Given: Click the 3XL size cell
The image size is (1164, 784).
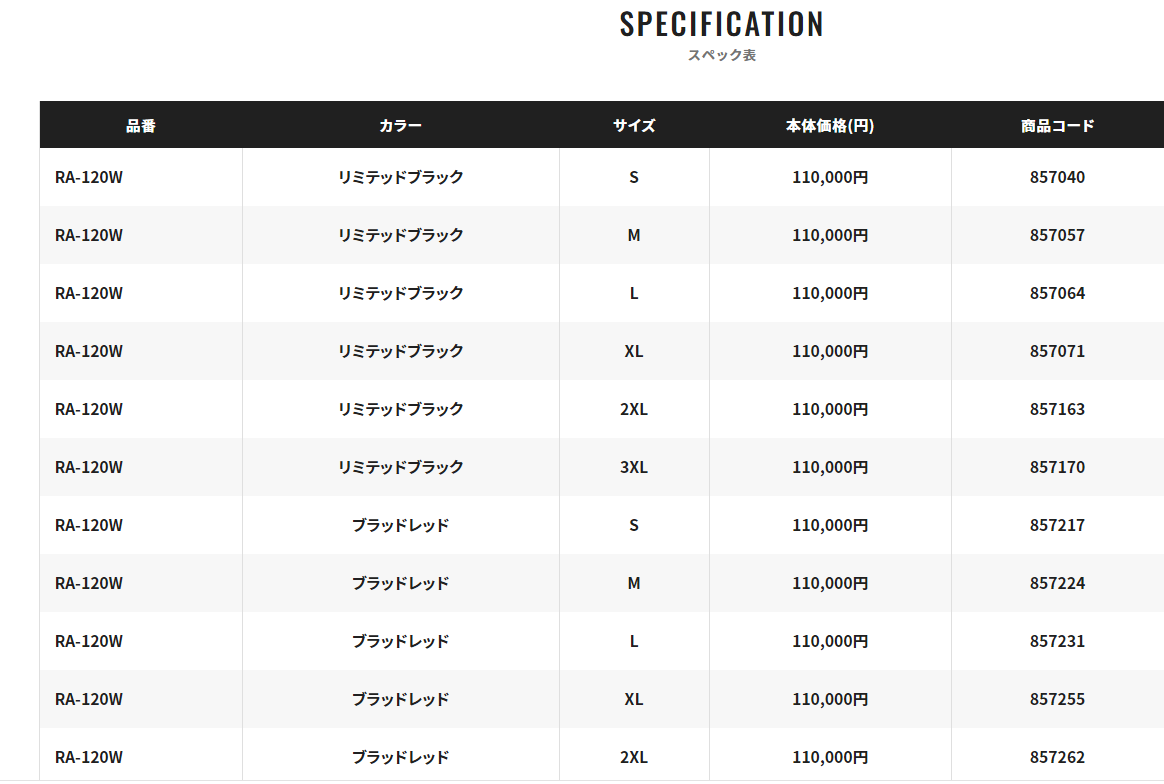Looking at the screenshot, I should click(634, 467).
